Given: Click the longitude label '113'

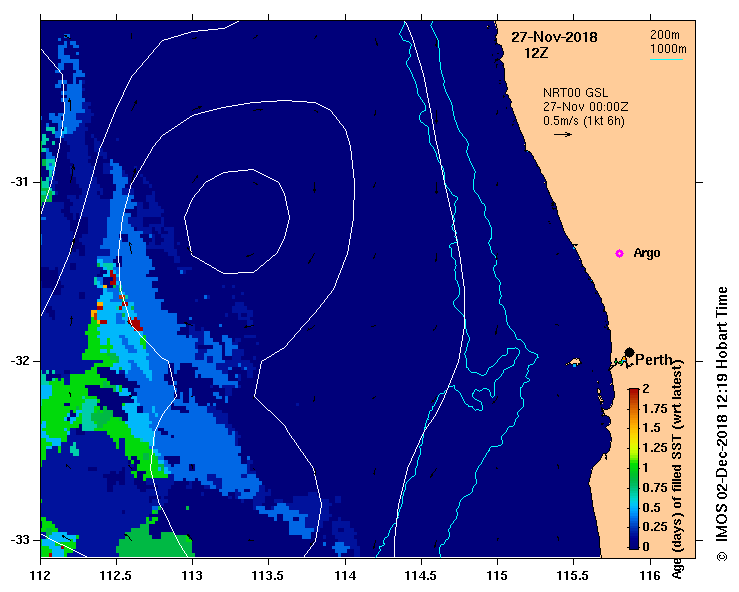Looking at the screenshot, I should coord(193,576).
